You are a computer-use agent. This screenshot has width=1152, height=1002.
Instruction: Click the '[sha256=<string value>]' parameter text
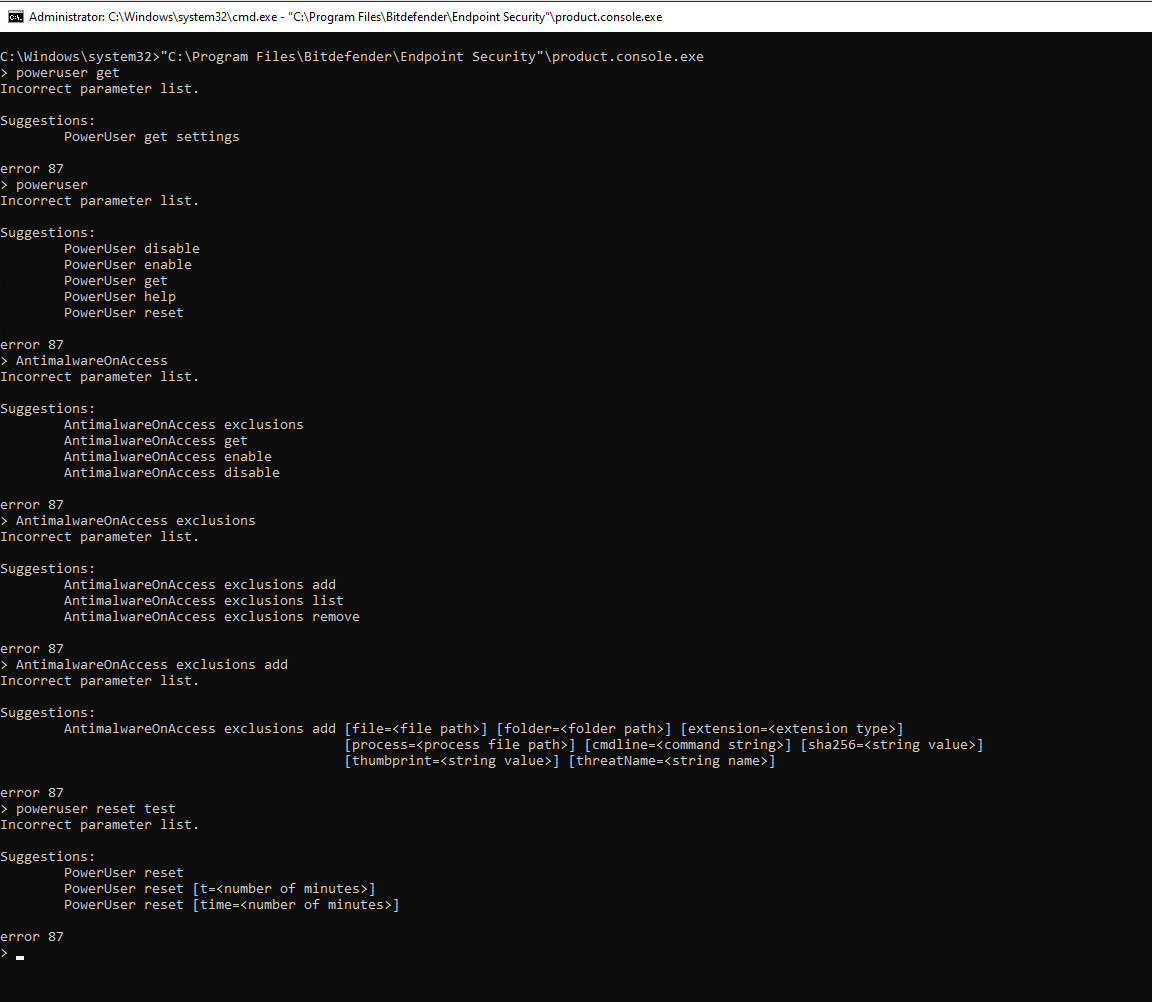(891, 745)
